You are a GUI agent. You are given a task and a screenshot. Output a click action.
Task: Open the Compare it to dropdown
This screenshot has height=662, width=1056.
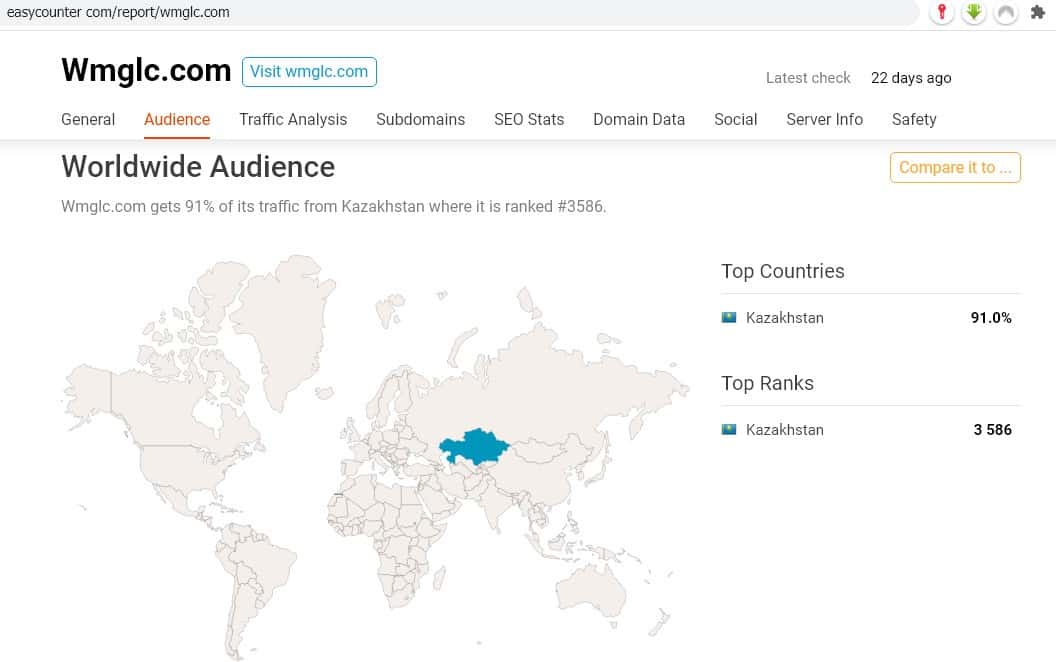click(955, 167)
